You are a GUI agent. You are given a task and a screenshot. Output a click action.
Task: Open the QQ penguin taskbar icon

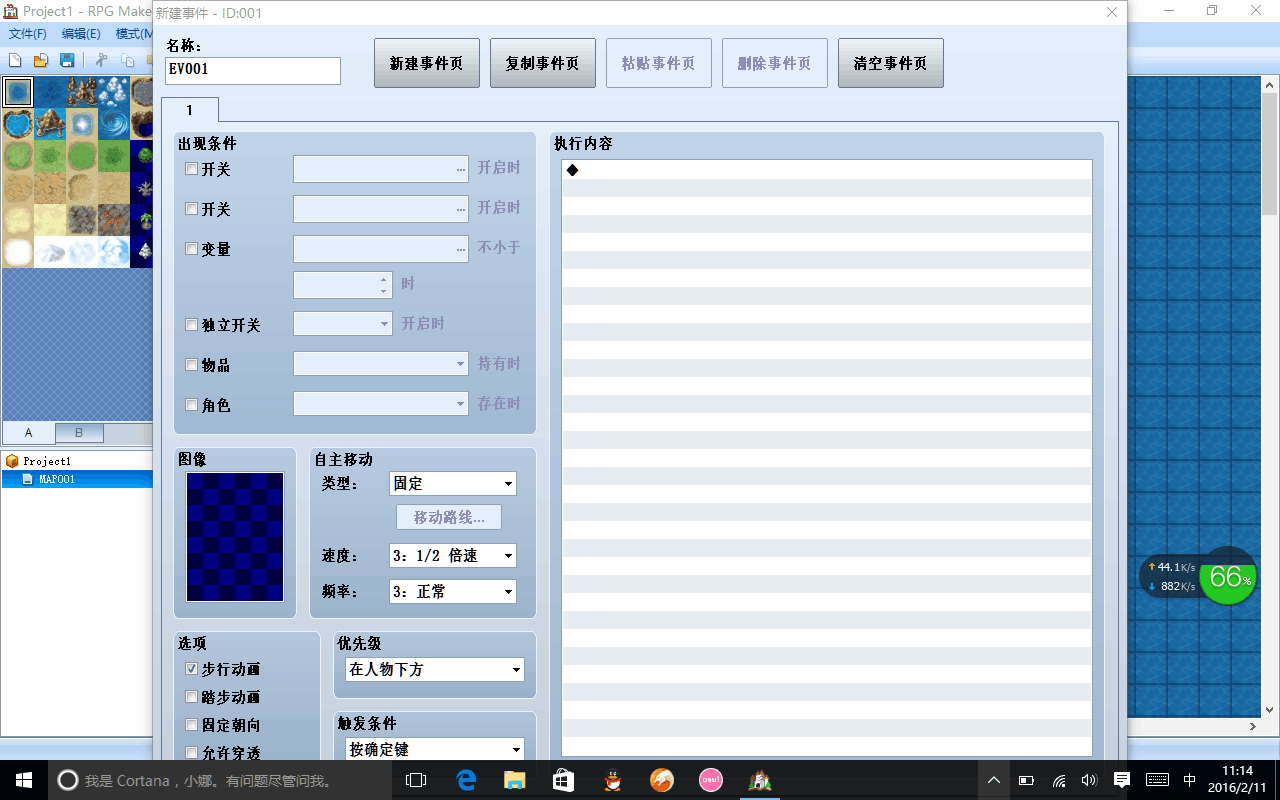click(613, 780)
